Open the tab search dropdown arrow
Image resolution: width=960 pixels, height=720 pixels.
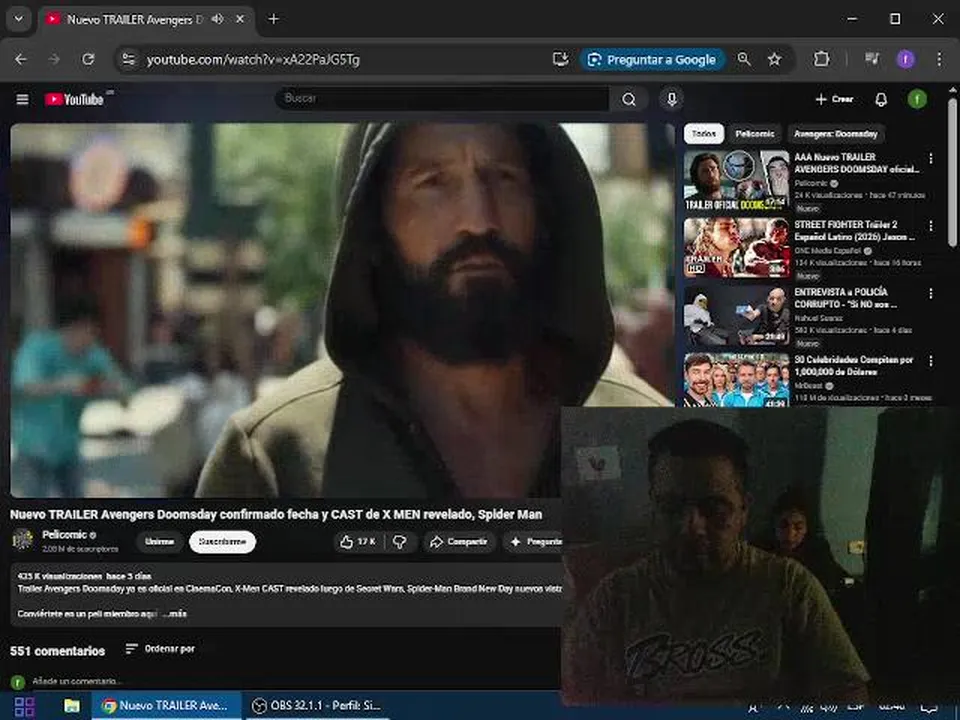coord(18,19)
